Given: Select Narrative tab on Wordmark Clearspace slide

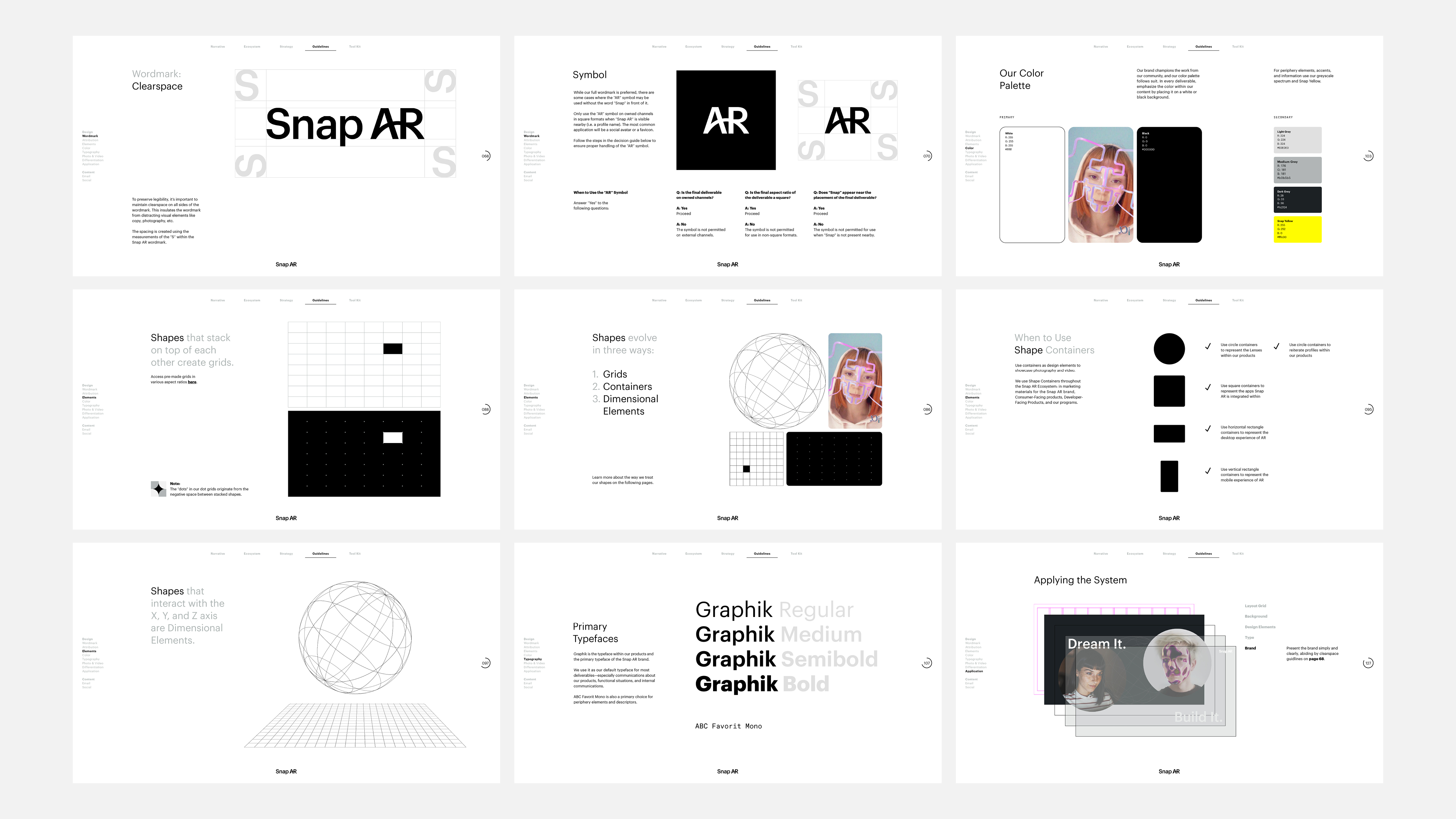Looking at the screenshot, I should pos(218,47).
